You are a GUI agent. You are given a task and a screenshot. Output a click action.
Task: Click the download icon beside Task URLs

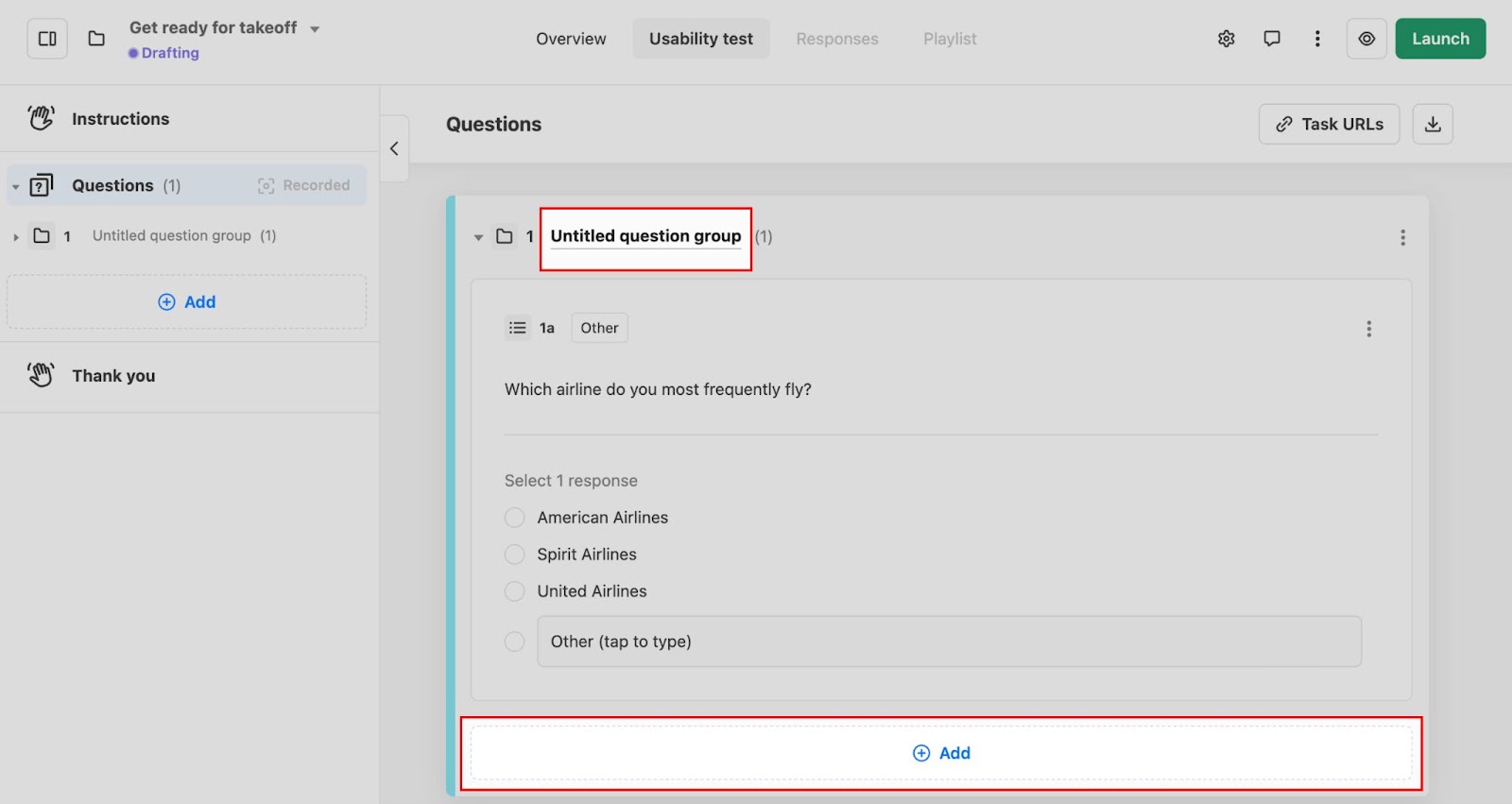coord(1433,124)
